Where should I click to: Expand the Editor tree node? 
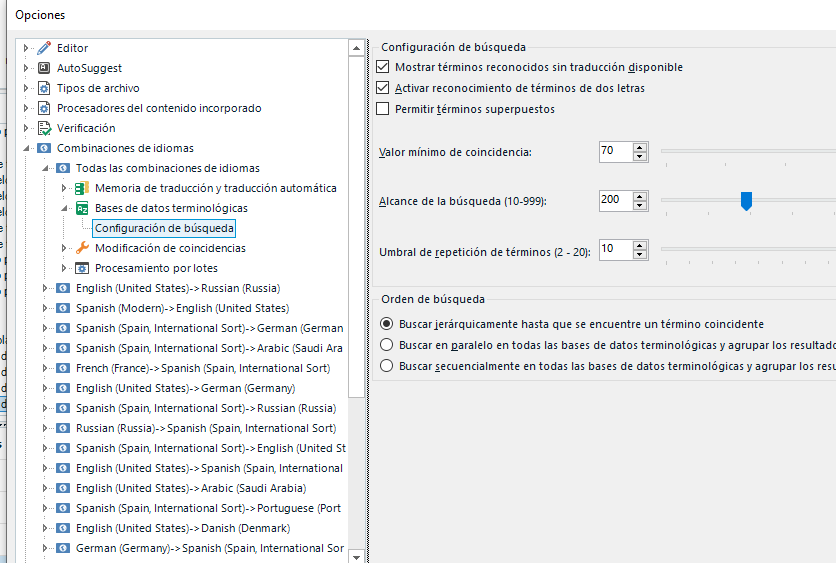(x=26, y=48)
